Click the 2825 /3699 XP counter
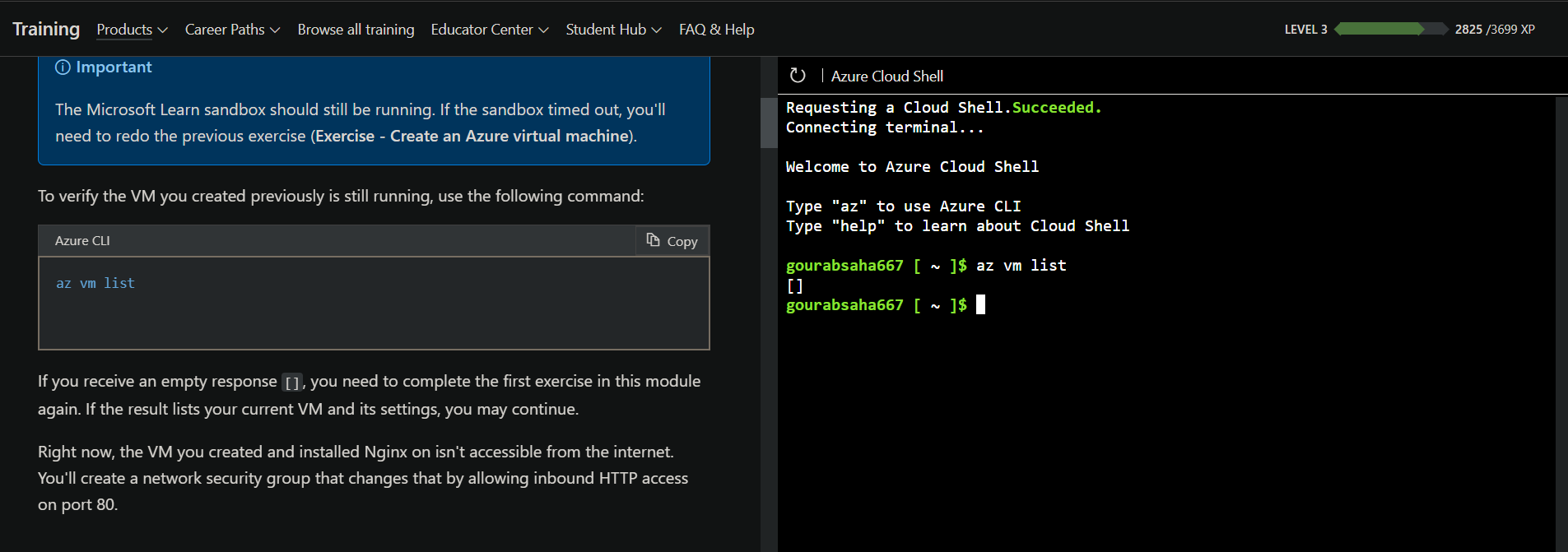 click(x=1495, y=30)
